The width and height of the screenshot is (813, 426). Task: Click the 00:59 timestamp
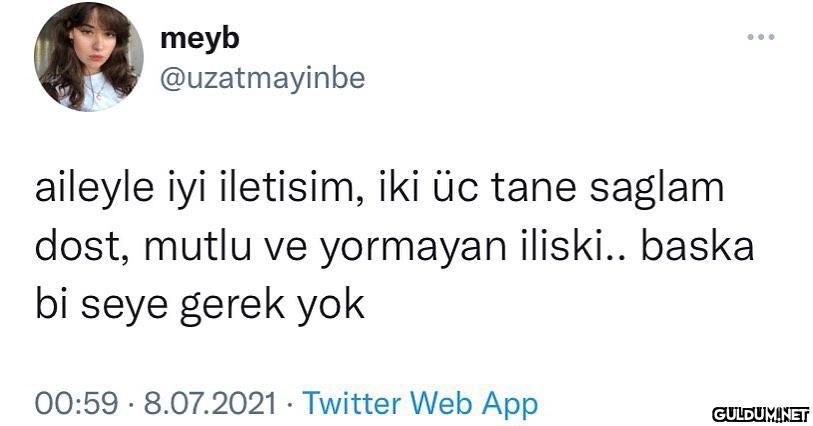[77, 403]
